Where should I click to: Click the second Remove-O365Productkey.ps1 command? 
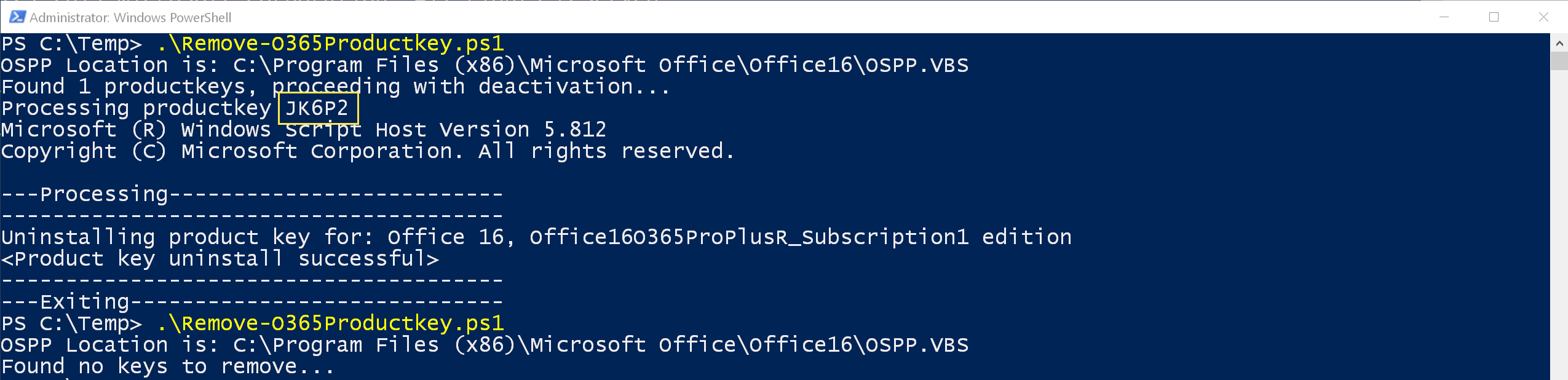click(x=331, y=323)
